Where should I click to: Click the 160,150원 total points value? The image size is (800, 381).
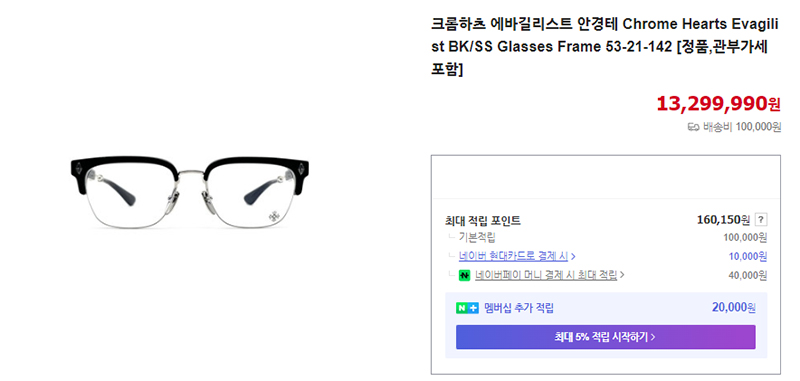[x=723, y=220]
